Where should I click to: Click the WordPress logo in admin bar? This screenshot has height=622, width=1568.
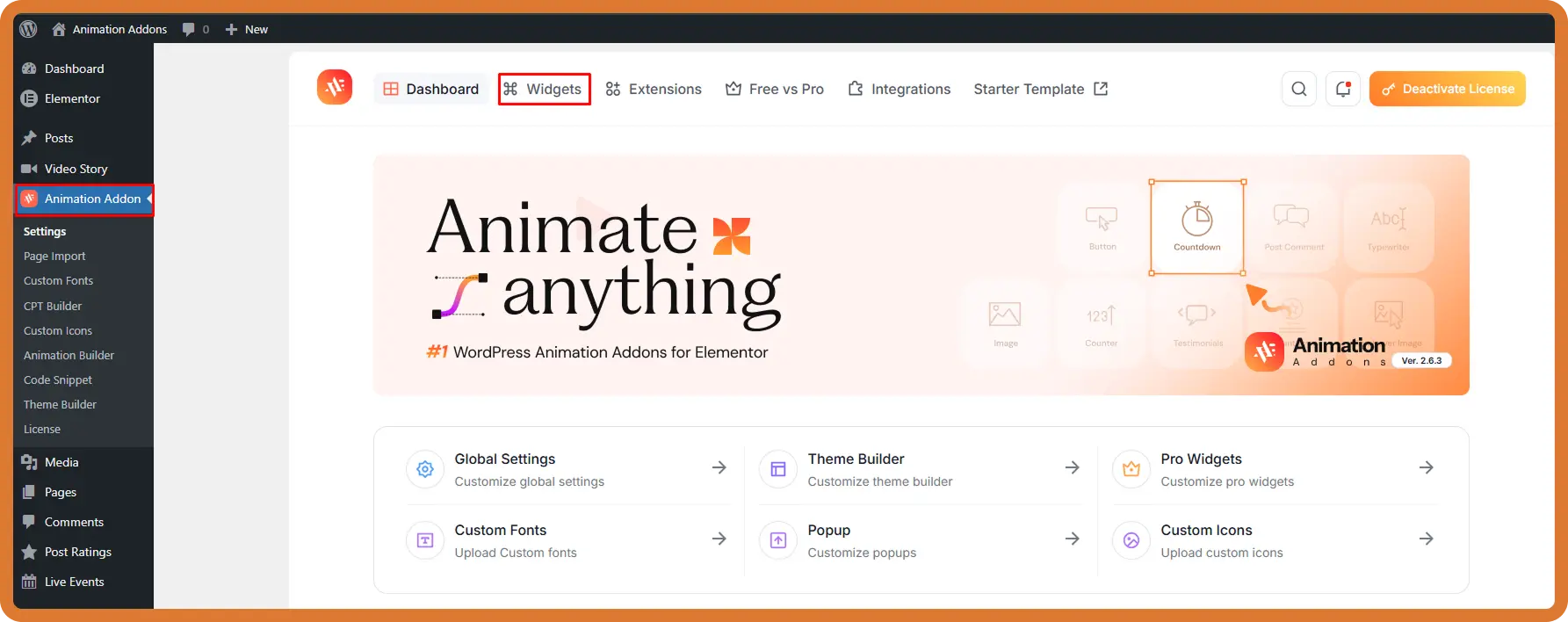pos(28,29)
